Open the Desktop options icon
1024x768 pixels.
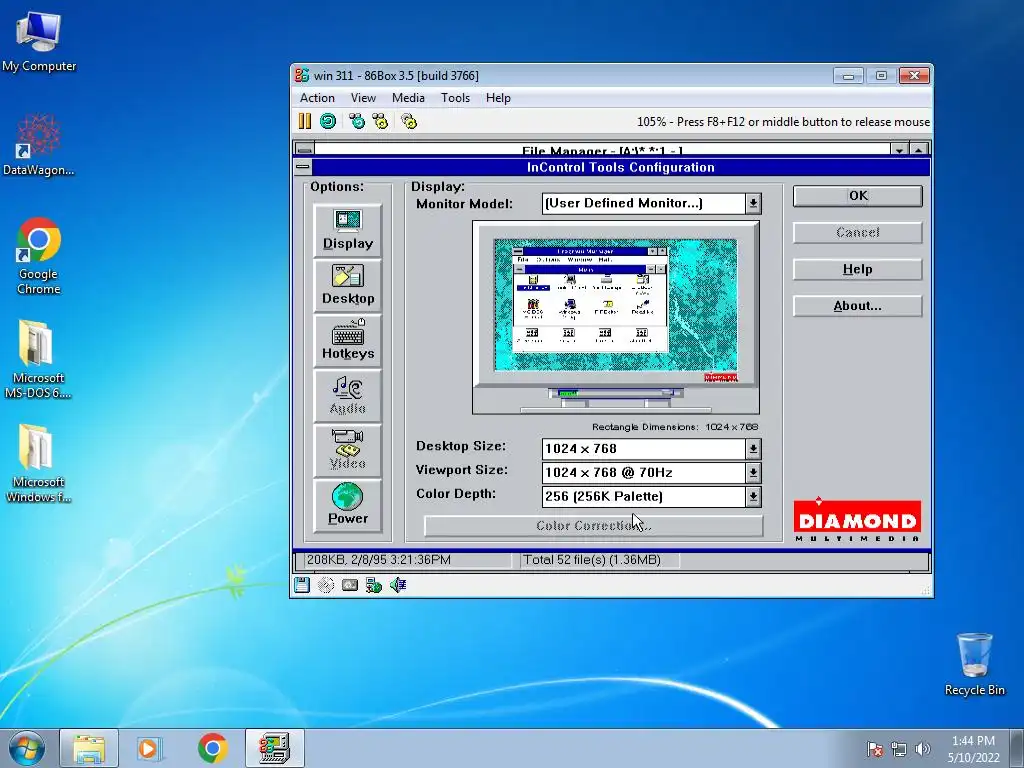click(347, 285)
